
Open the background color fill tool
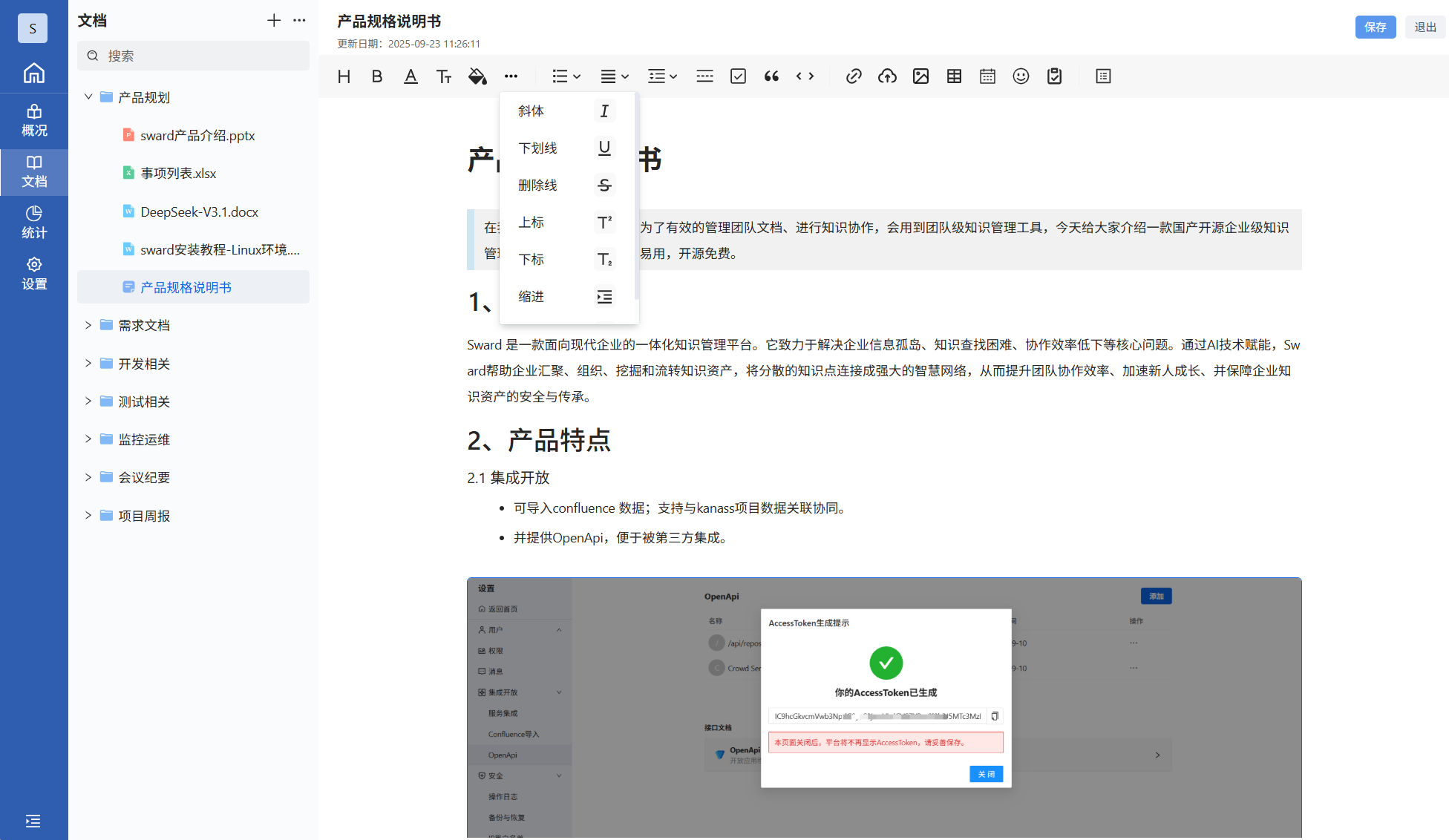tap(477, 76)
